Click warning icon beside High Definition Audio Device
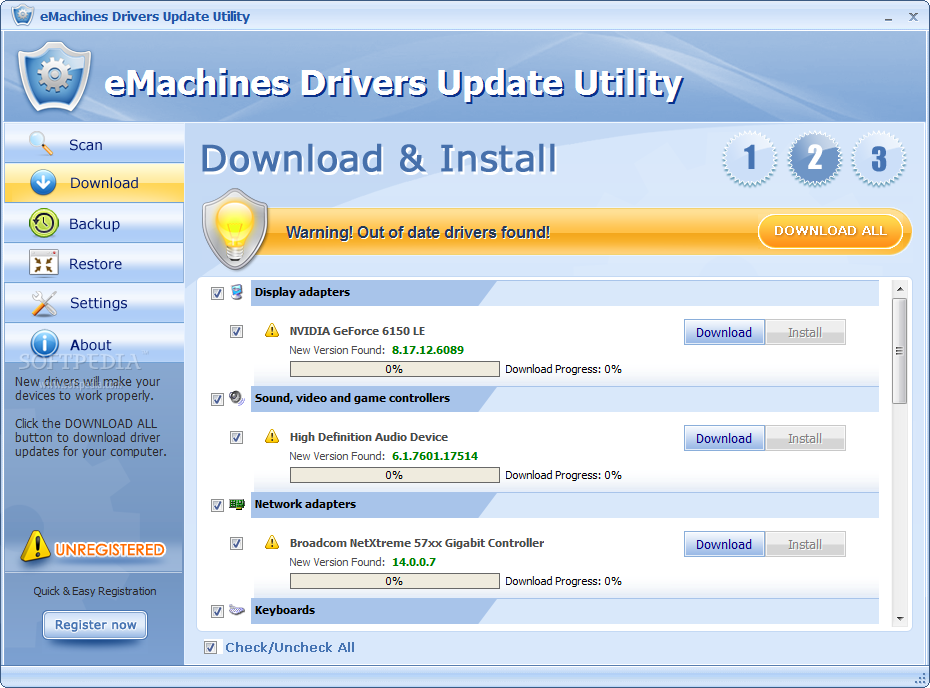This screenshot has height=688, width=930. point(272,437)
